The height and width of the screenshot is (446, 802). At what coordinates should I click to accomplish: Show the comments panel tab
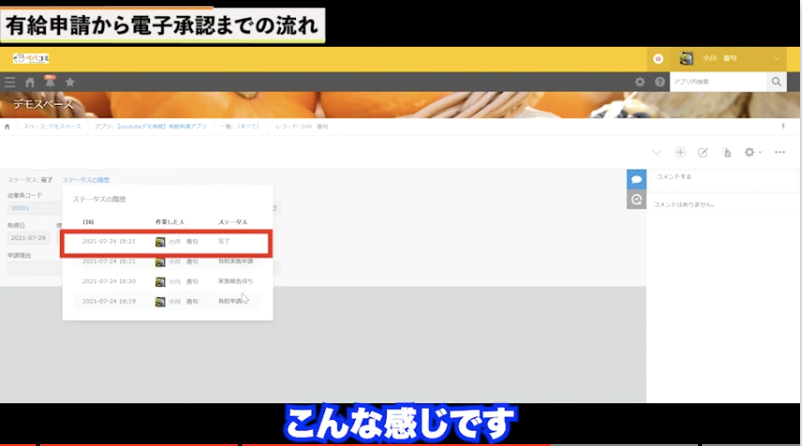(636, 179)
